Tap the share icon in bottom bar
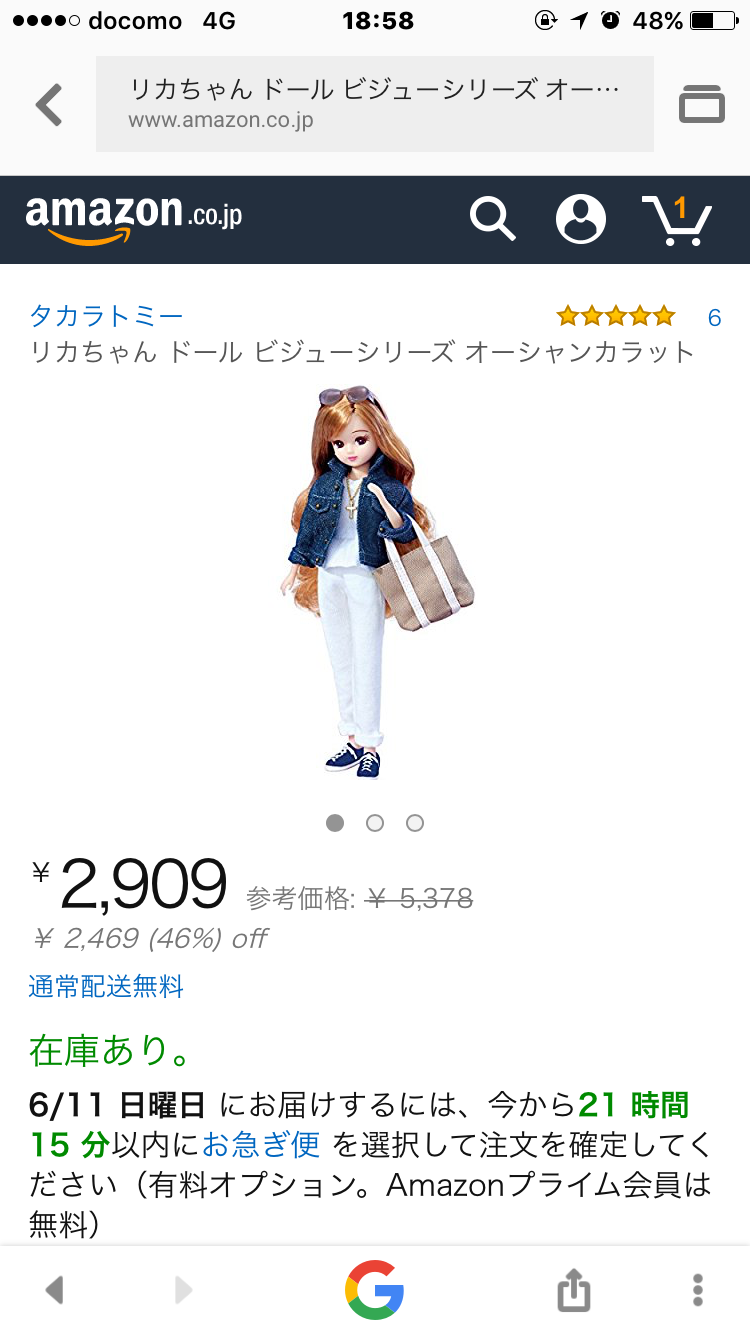Viewport: 750px width, 1334px height. [574, 1289]
